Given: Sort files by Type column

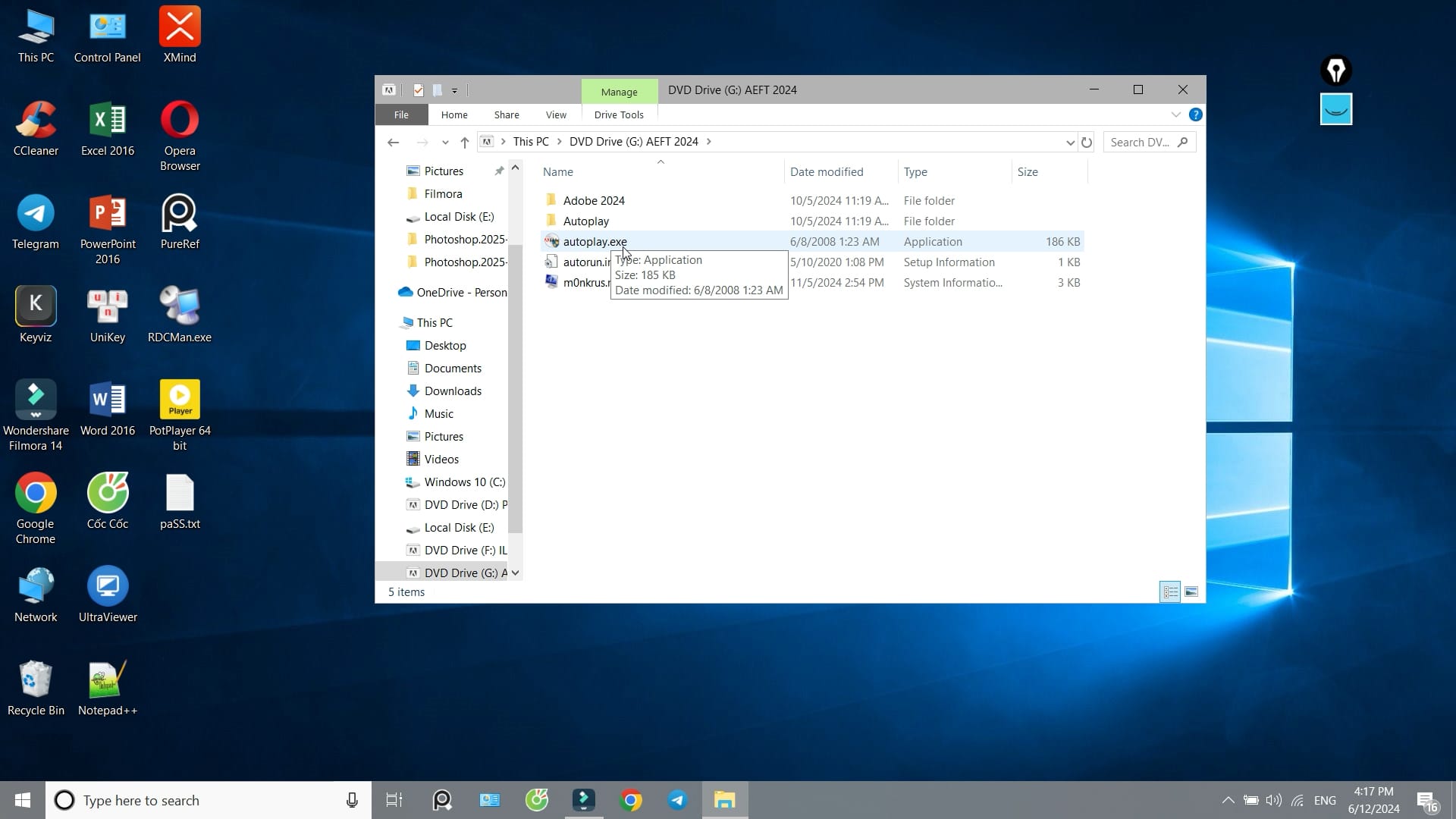Looking at the screenshot, I should pos(955,172).
